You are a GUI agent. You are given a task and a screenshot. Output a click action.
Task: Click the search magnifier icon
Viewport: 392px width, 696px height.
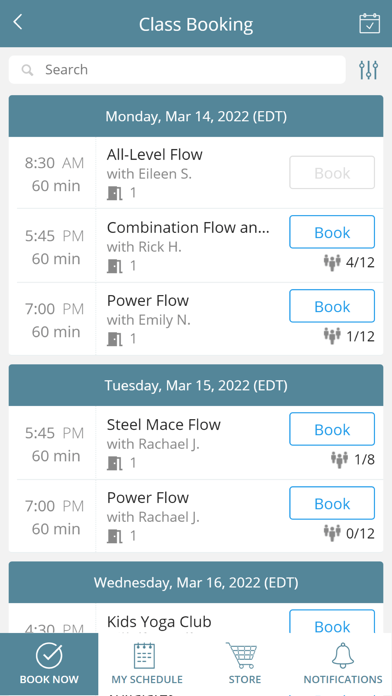click(28, 70)
